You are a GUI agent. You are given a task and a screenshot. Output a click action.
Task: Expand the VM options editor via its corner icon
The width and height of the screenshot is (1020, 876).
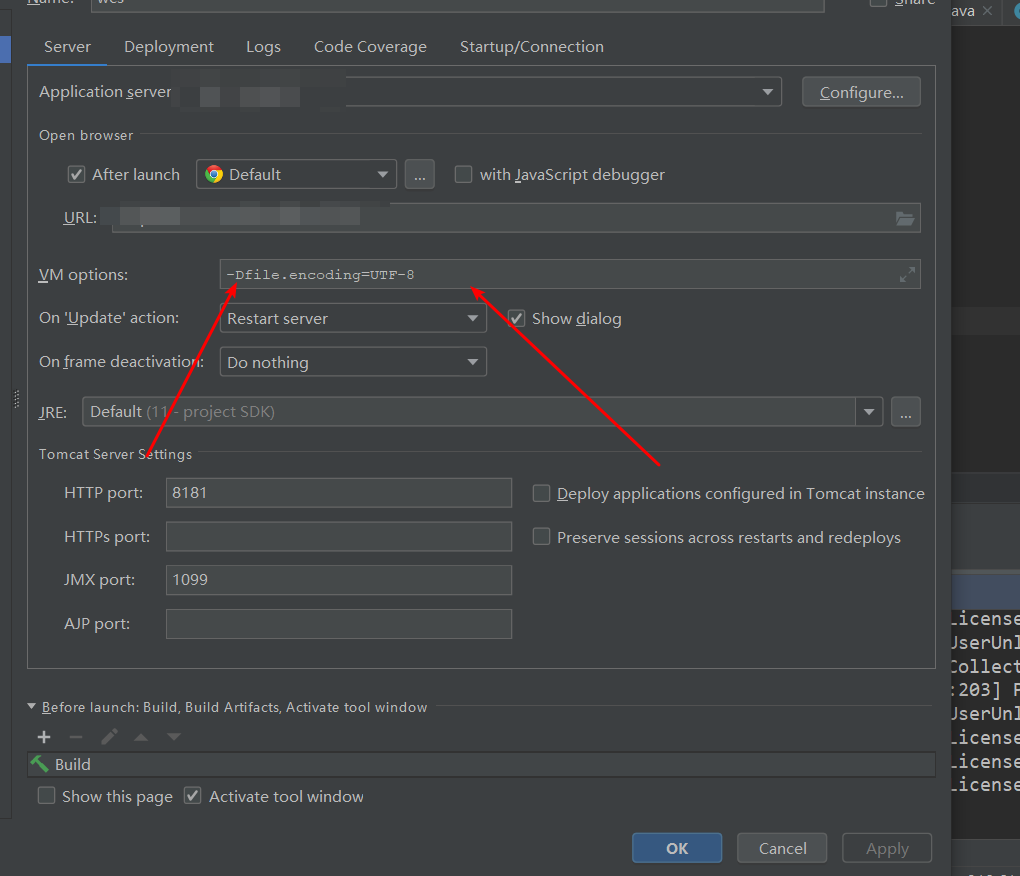coord(906,273)
